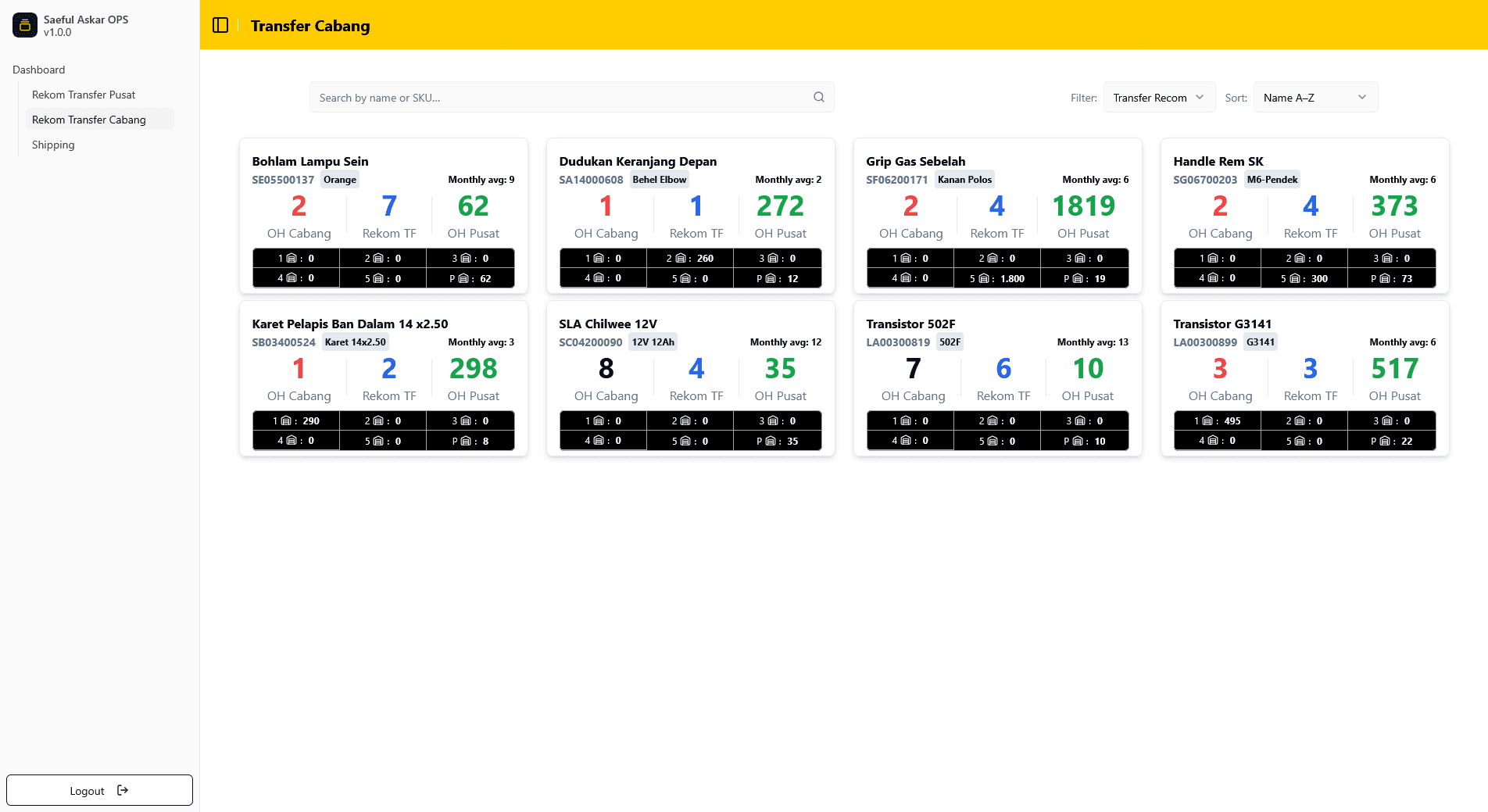1488x812 pixels.
Task: Focus the search by name or SKU field
Action: [563, 98]
